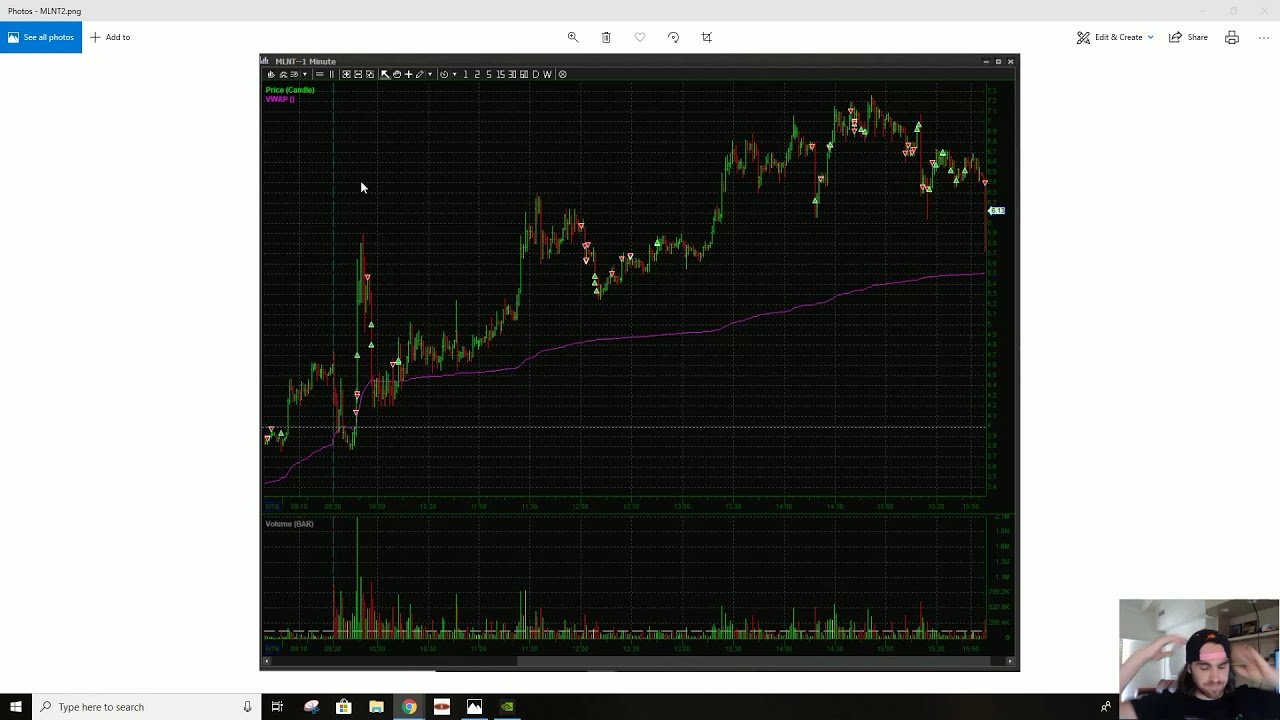Pick the crosshair plus tool in chart toolbar
The height and width of the screenshot is (720, 1280).
[408, 74]
